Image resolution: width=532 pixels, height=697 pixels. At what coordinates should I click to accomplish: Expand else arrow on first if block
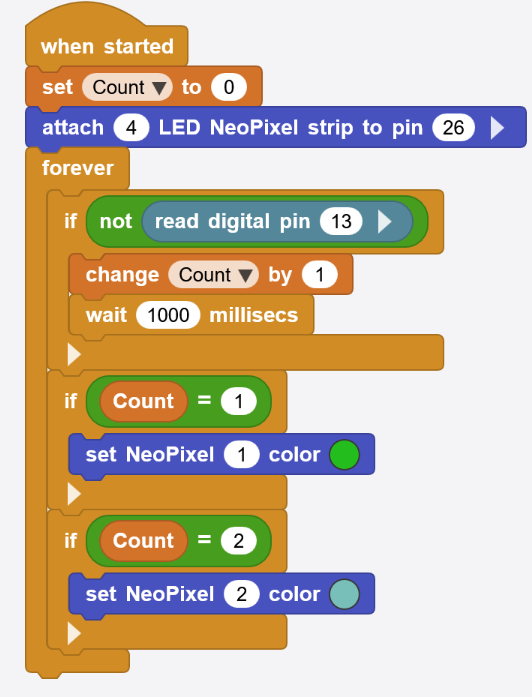coord(74,354)
